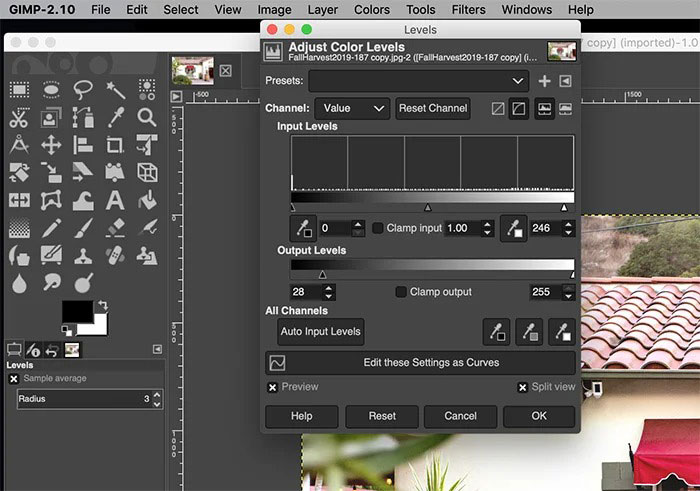Viewport: 700px width, 491px height.
Task: Click the black point eyedropper for input levels
Action: point(301,228)
